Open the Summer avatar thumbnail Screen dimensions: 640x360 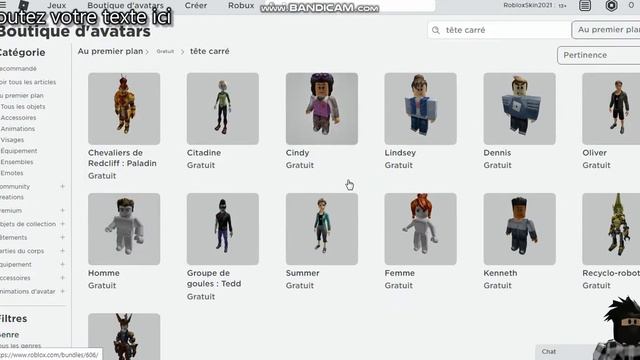pos(322,229)
